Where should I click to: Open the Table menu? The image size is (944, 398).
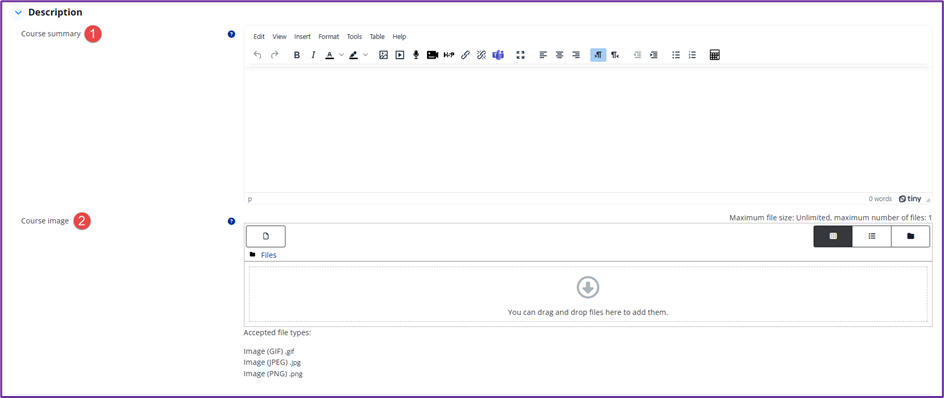click(x=377, y=37)
